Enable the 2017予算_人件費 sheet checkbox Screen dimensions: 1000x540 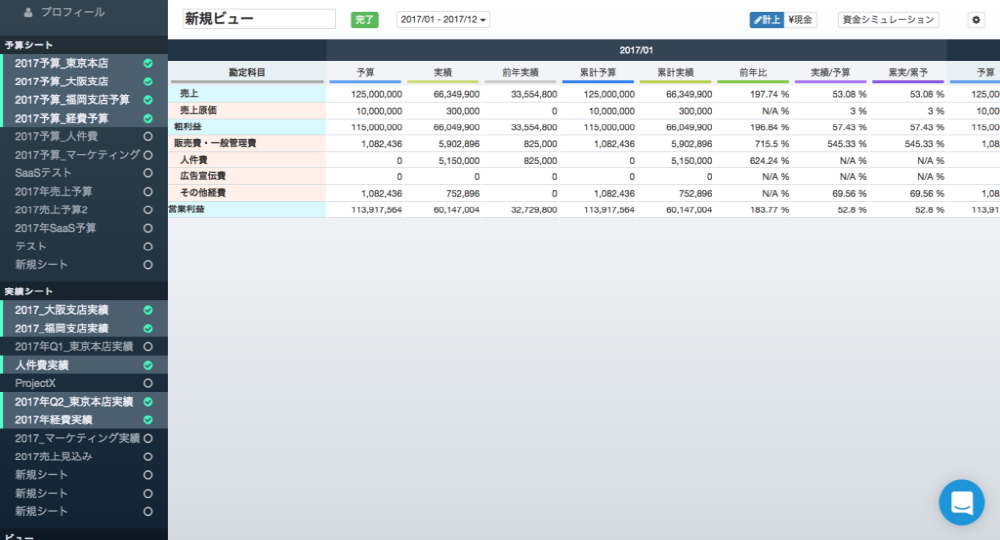coord(148,136)
